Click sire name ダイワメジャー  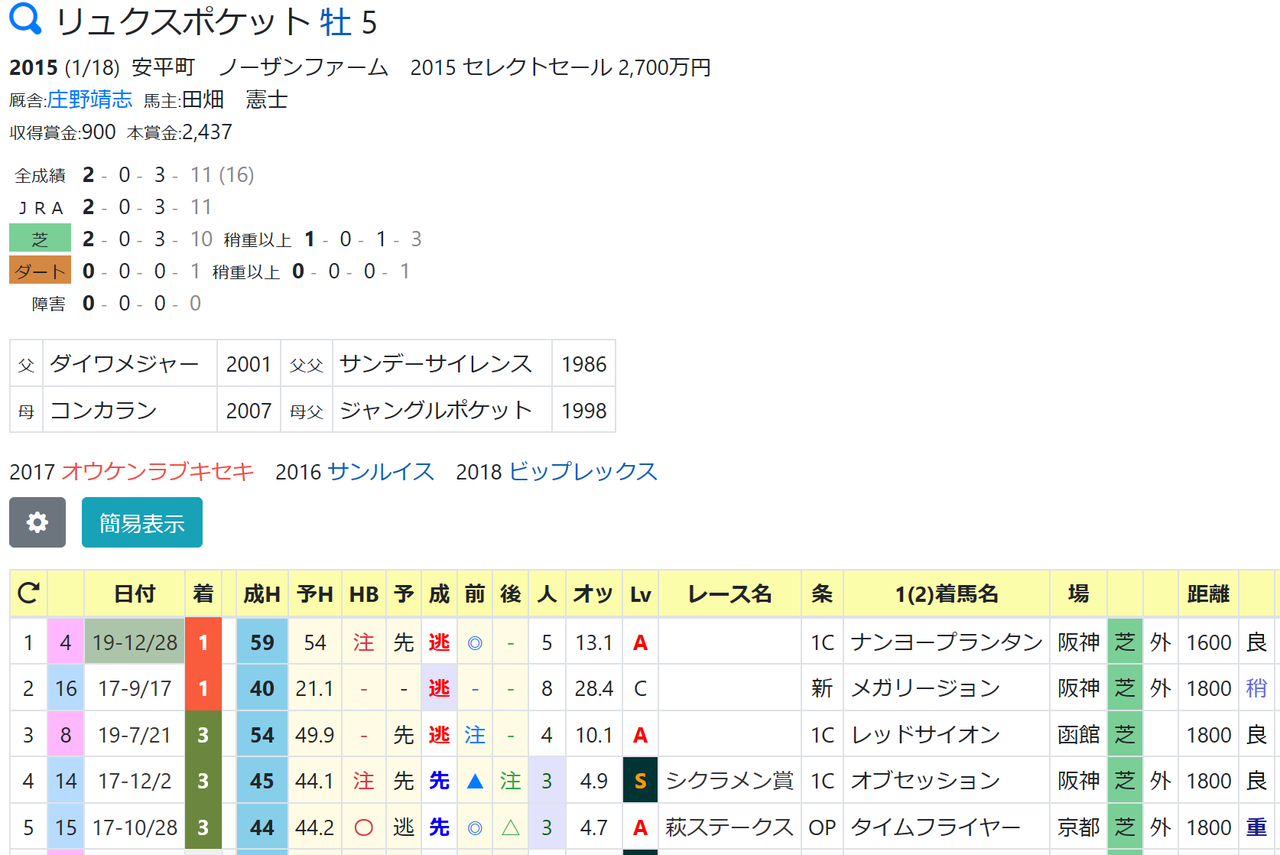click(125, 363)
